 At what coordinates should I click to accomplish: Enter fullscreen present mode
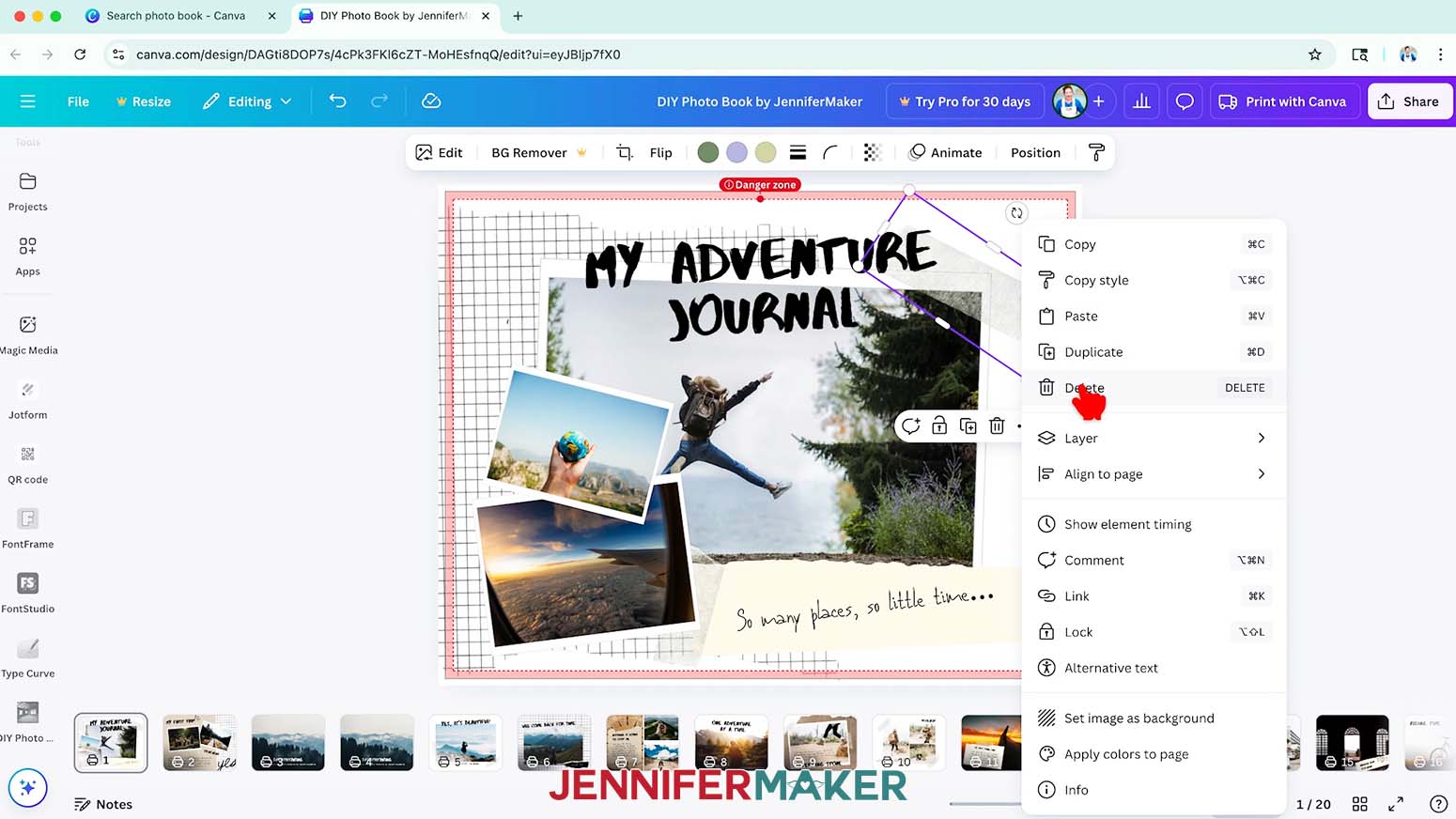(1396, 804)
